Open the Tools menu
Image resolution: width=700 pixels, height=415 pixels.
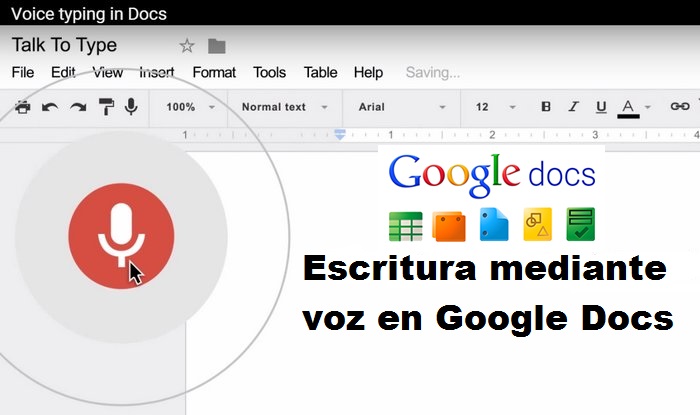pos(269,73)
